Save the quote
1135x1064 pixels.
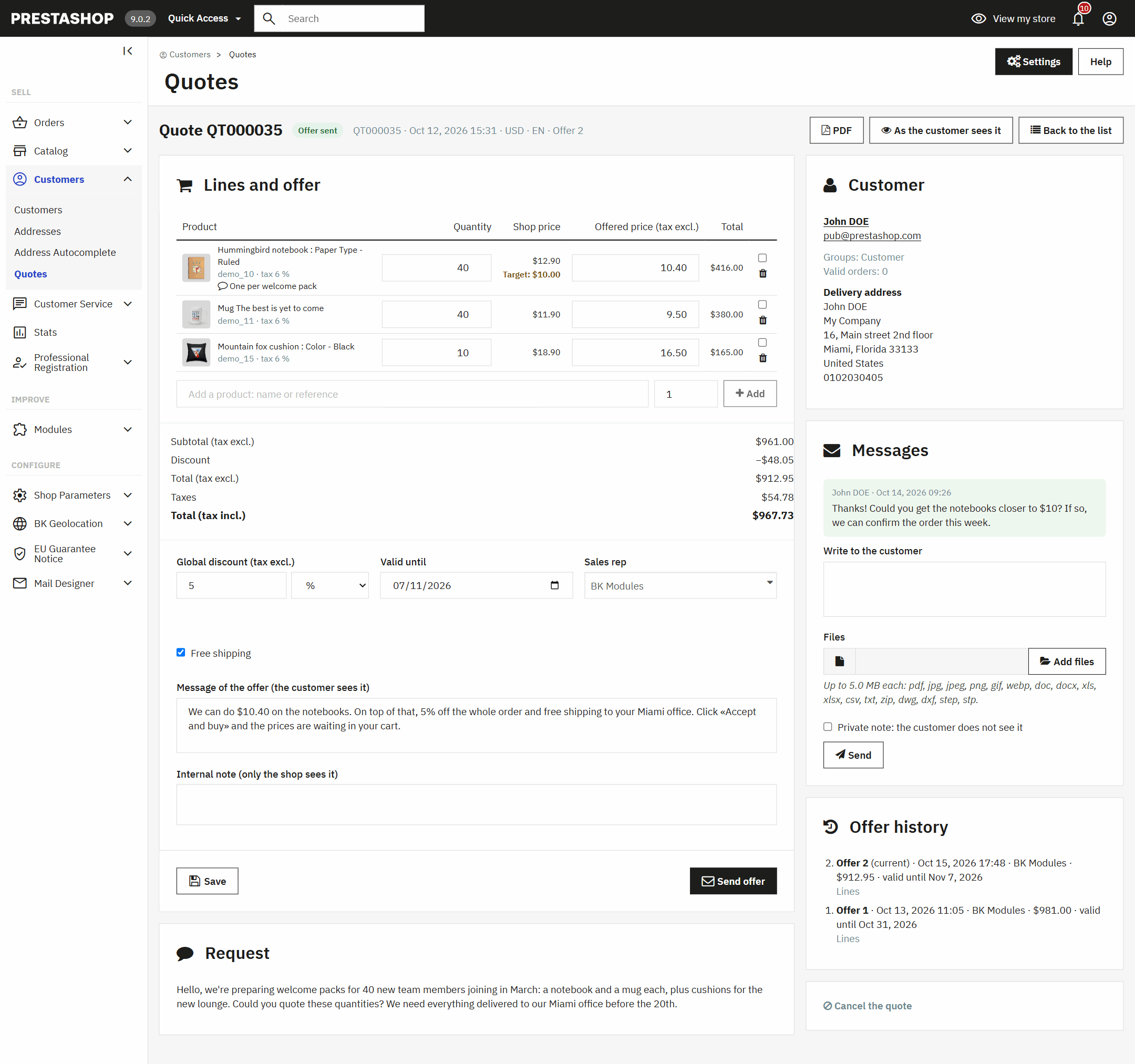click(x=207, y=881)
